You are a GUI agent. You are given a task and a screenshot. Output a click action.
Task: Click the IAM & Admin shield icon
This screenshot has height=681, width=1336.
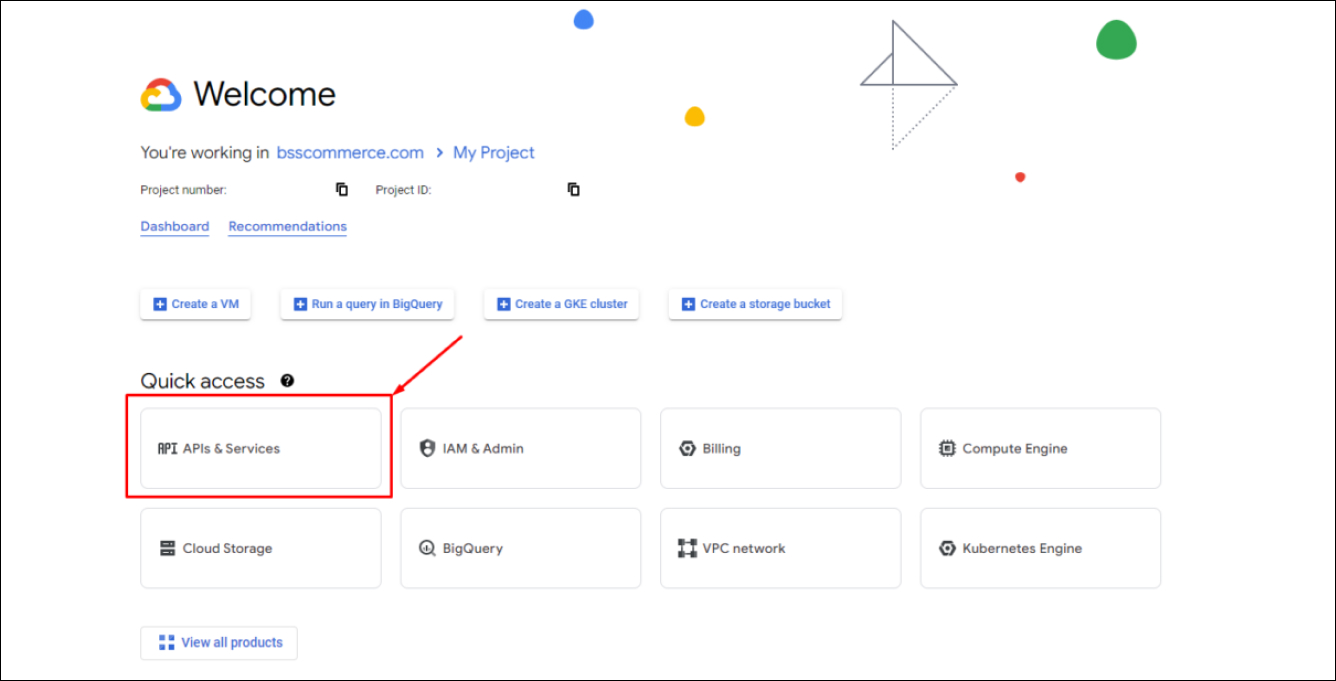[427, 448]
